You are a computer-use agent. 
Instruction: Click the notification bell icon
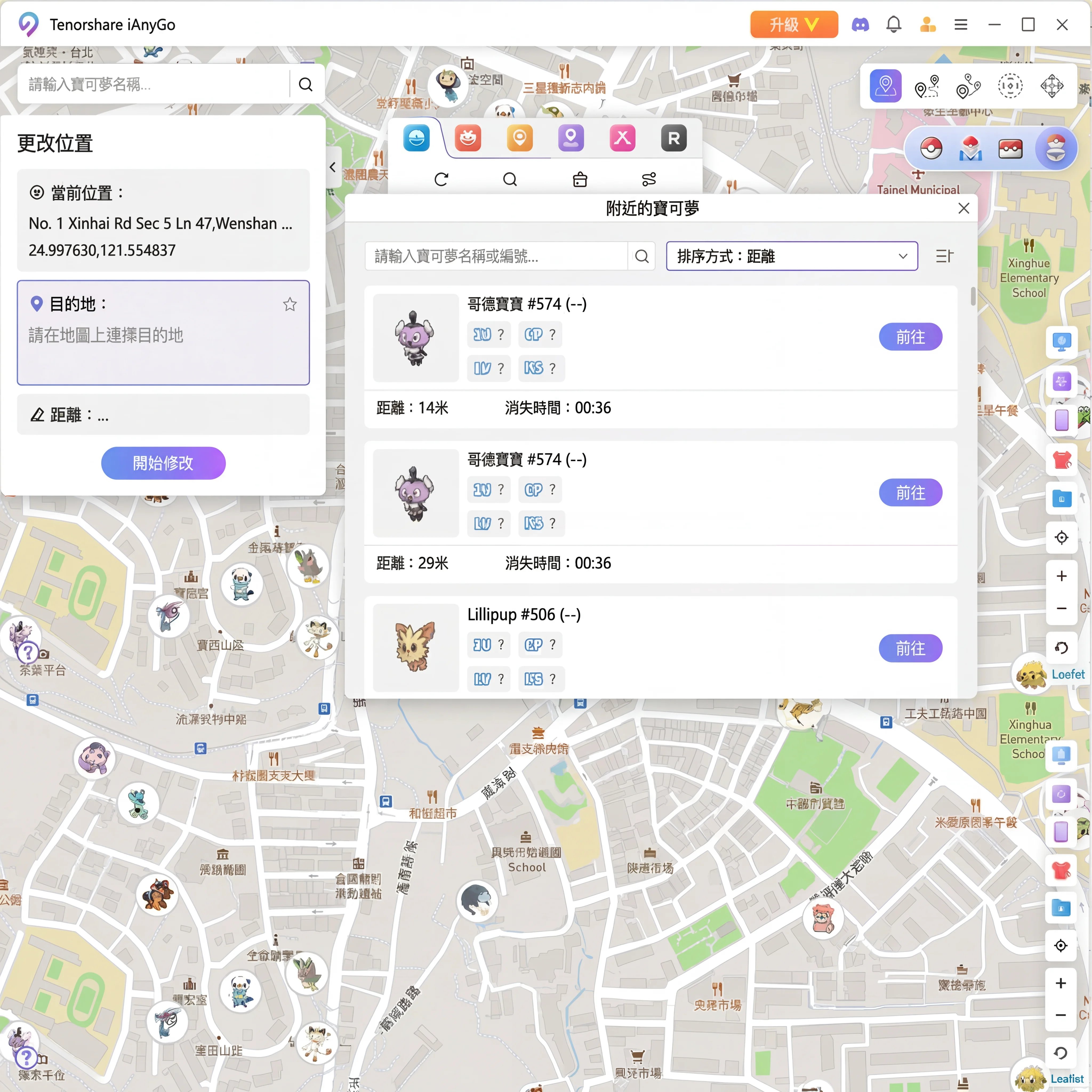click(894, 24)
